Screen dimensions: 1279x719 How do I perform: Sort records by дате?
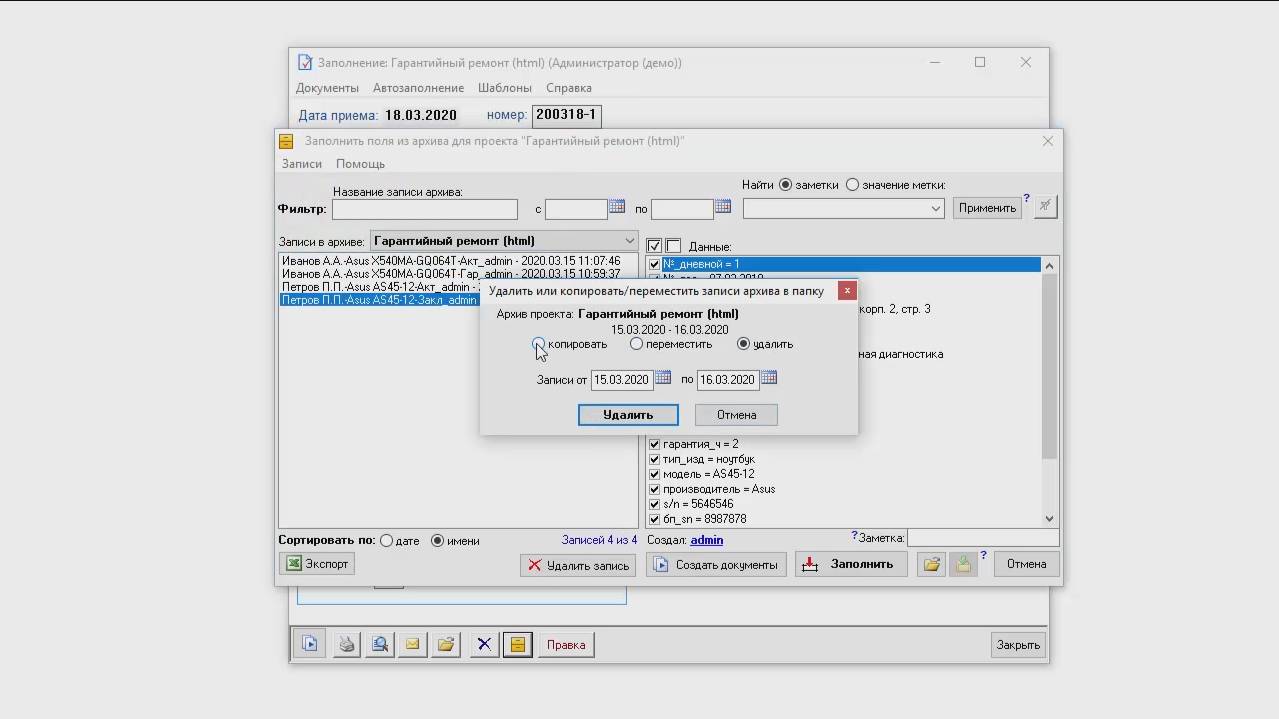coord(386,541)
